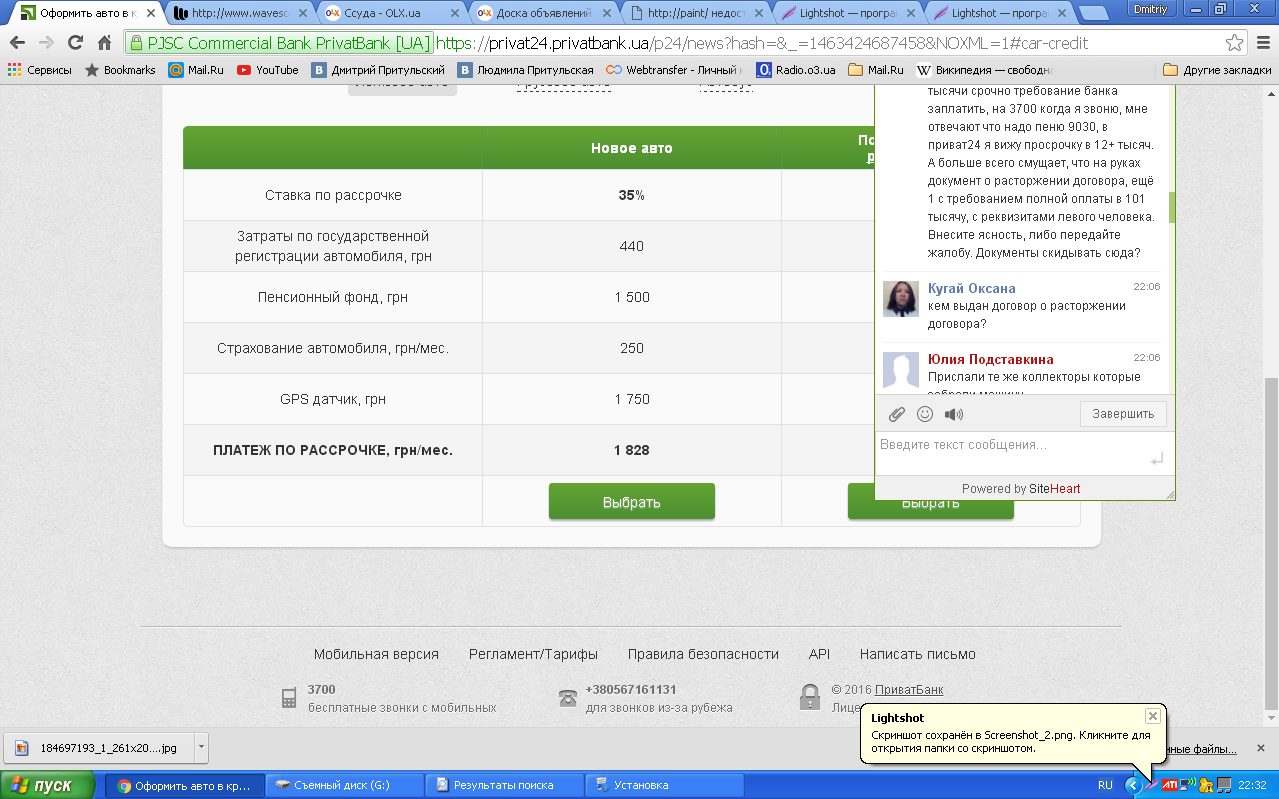Open the secure padlock site info
Screen dimensions: 1279x799
pos(137,44)
